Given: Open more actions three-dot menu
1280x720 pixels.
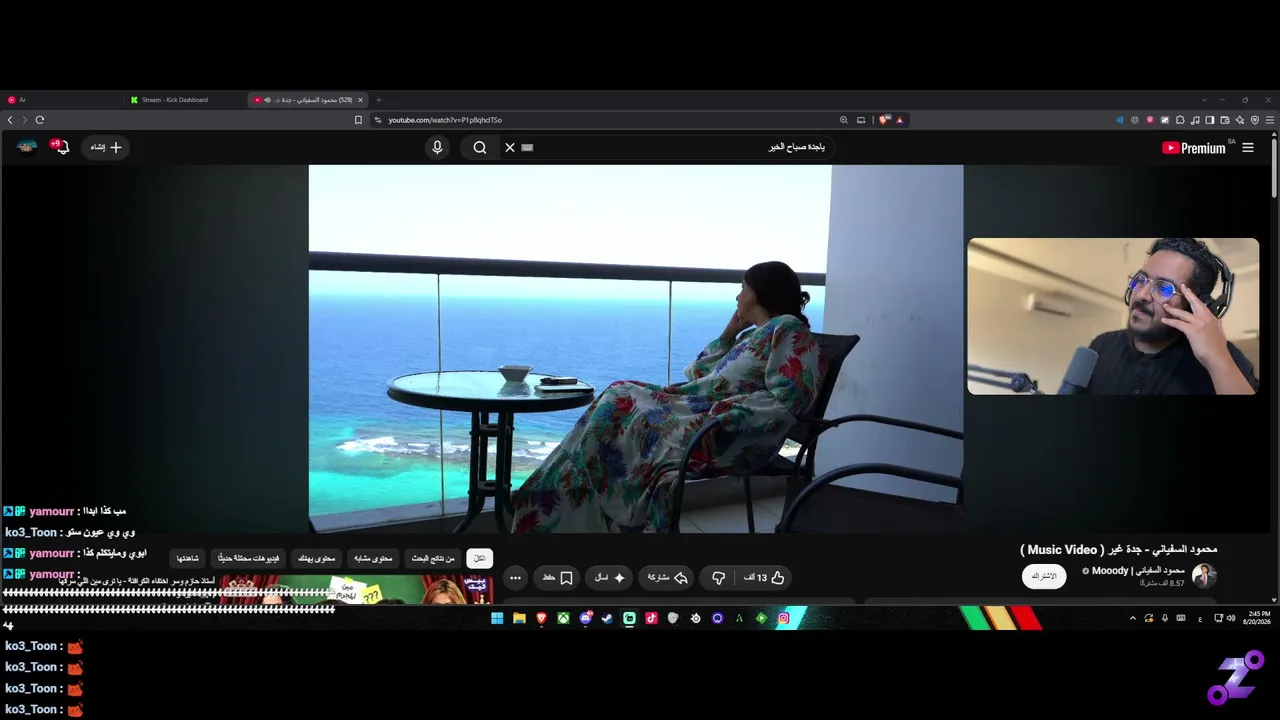Looking at the screenshot, I should 515,578.
